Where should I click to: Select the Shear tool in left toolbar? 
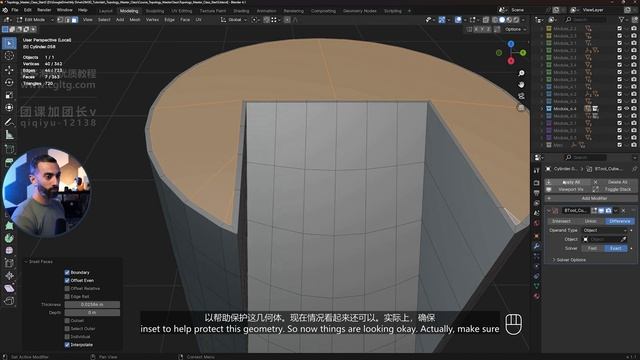(x=9, y=288)
